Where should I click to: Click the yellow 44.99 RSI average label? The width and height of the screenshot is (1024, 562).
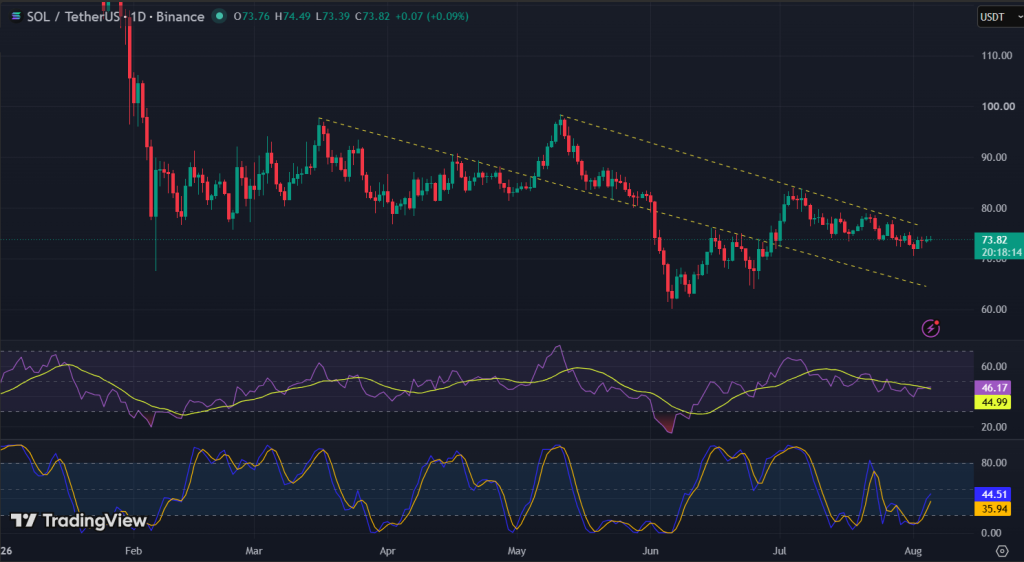tap(993, 402)
